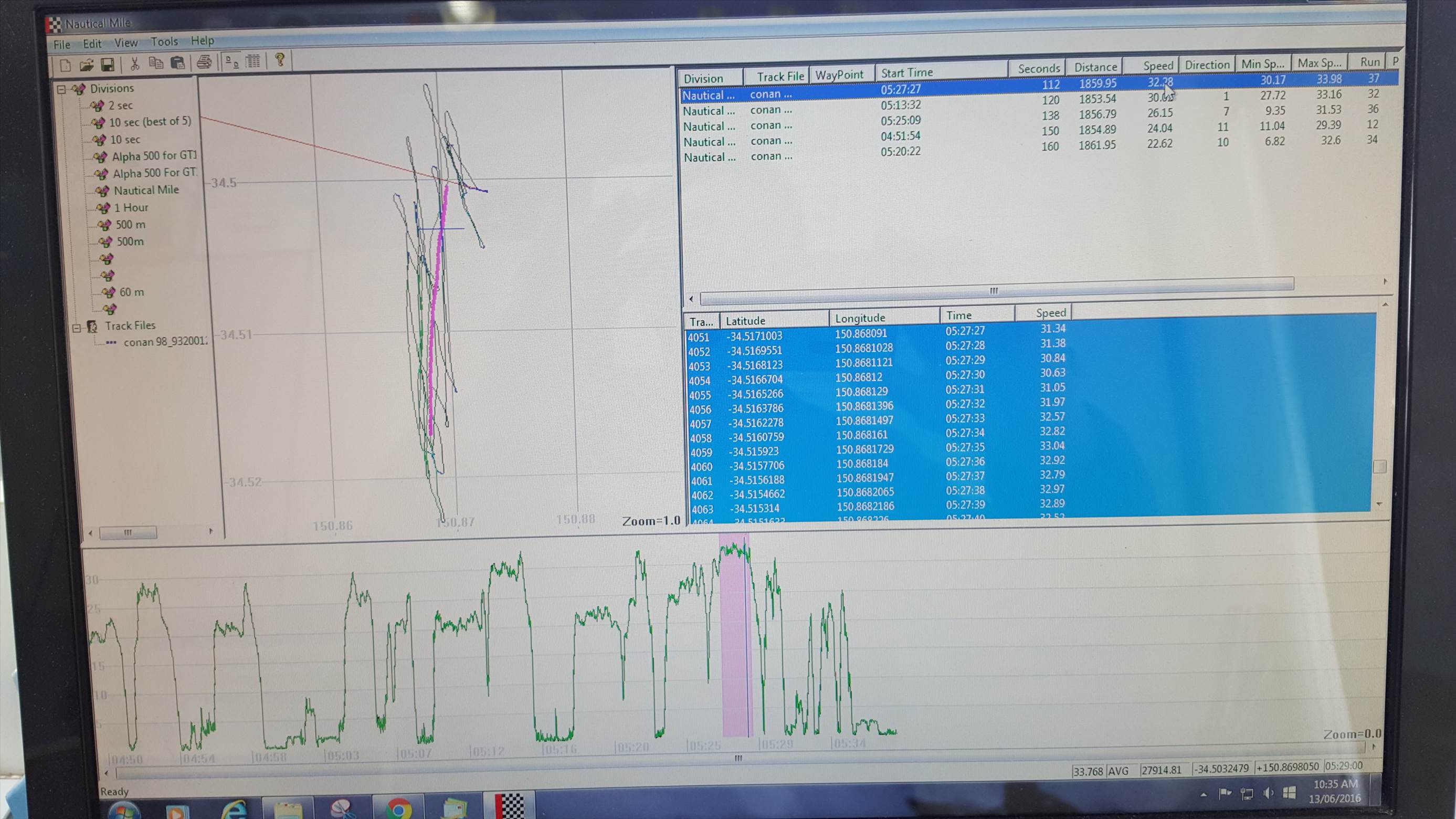The width and height of the screenshot is (1456, 819).
Task: Print using the printer icon
Action: tap(204, 62)
